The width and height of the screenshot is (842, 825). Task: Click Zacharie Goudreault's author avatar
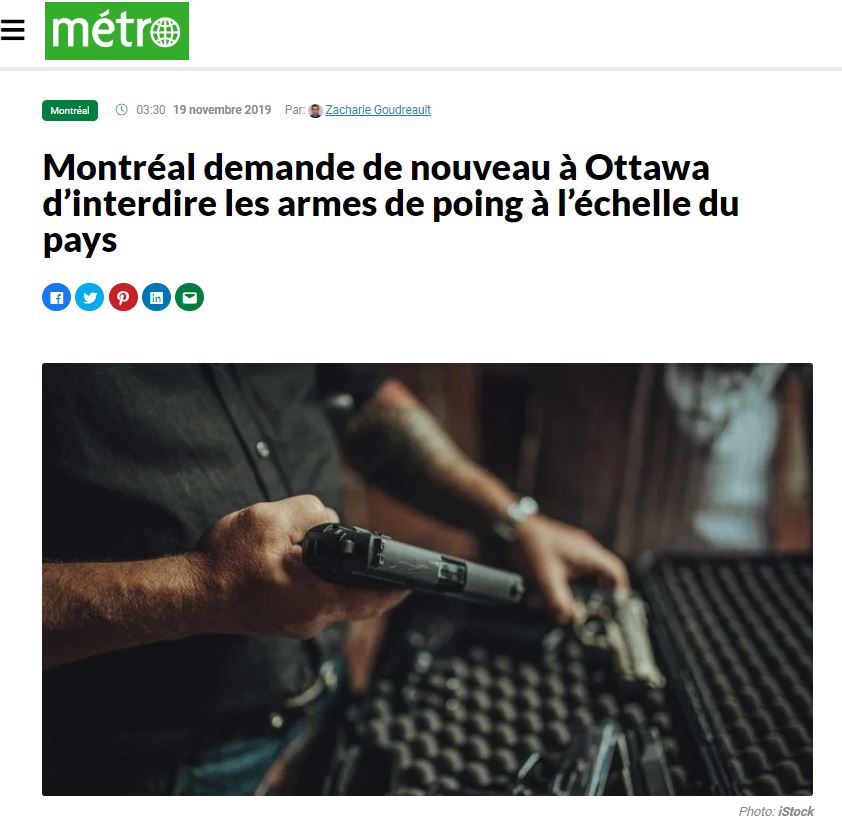315,111
